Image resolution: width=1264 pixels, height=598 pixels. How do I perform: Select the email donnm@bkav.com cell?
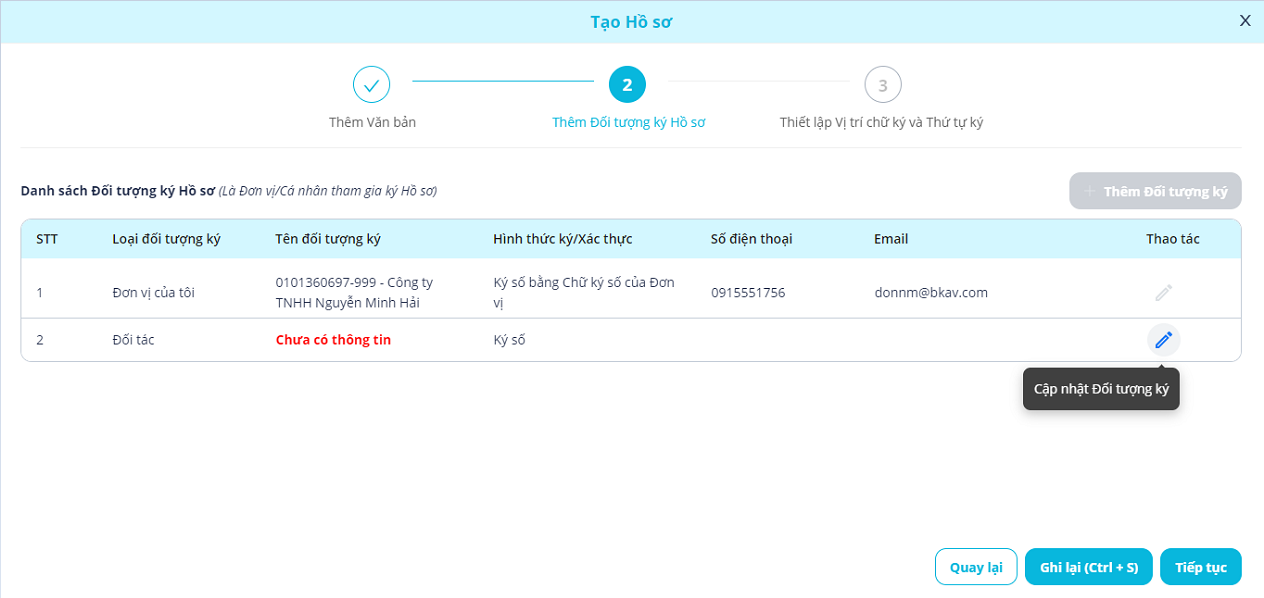pyautogui.click(x=930, y=293)
